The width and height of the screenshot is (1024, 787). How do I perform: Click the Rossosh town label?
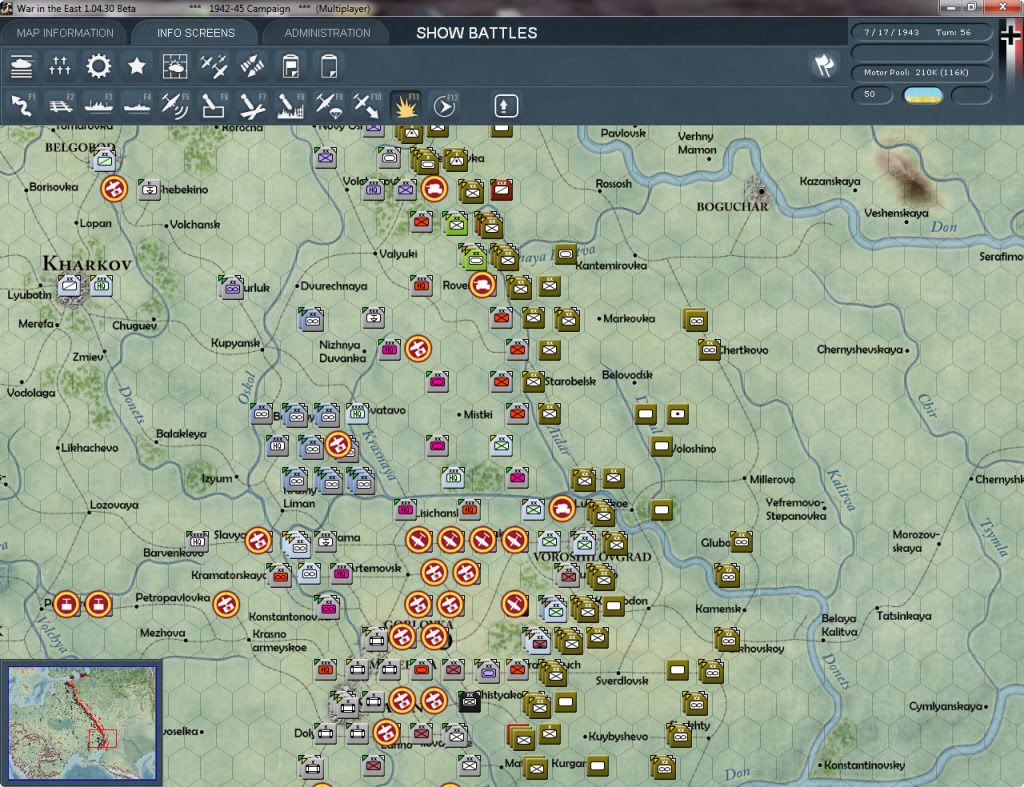(613, 184)
